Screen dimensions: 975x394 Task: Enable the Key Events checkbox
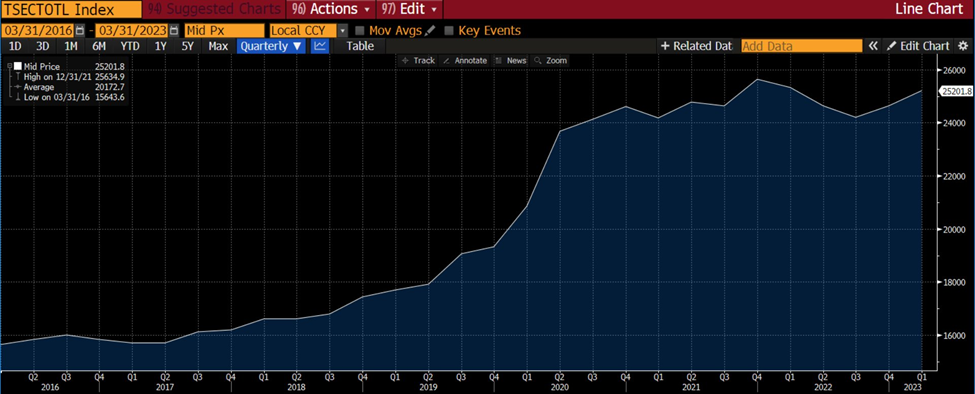pyautogui.click(x=449, y=30)
